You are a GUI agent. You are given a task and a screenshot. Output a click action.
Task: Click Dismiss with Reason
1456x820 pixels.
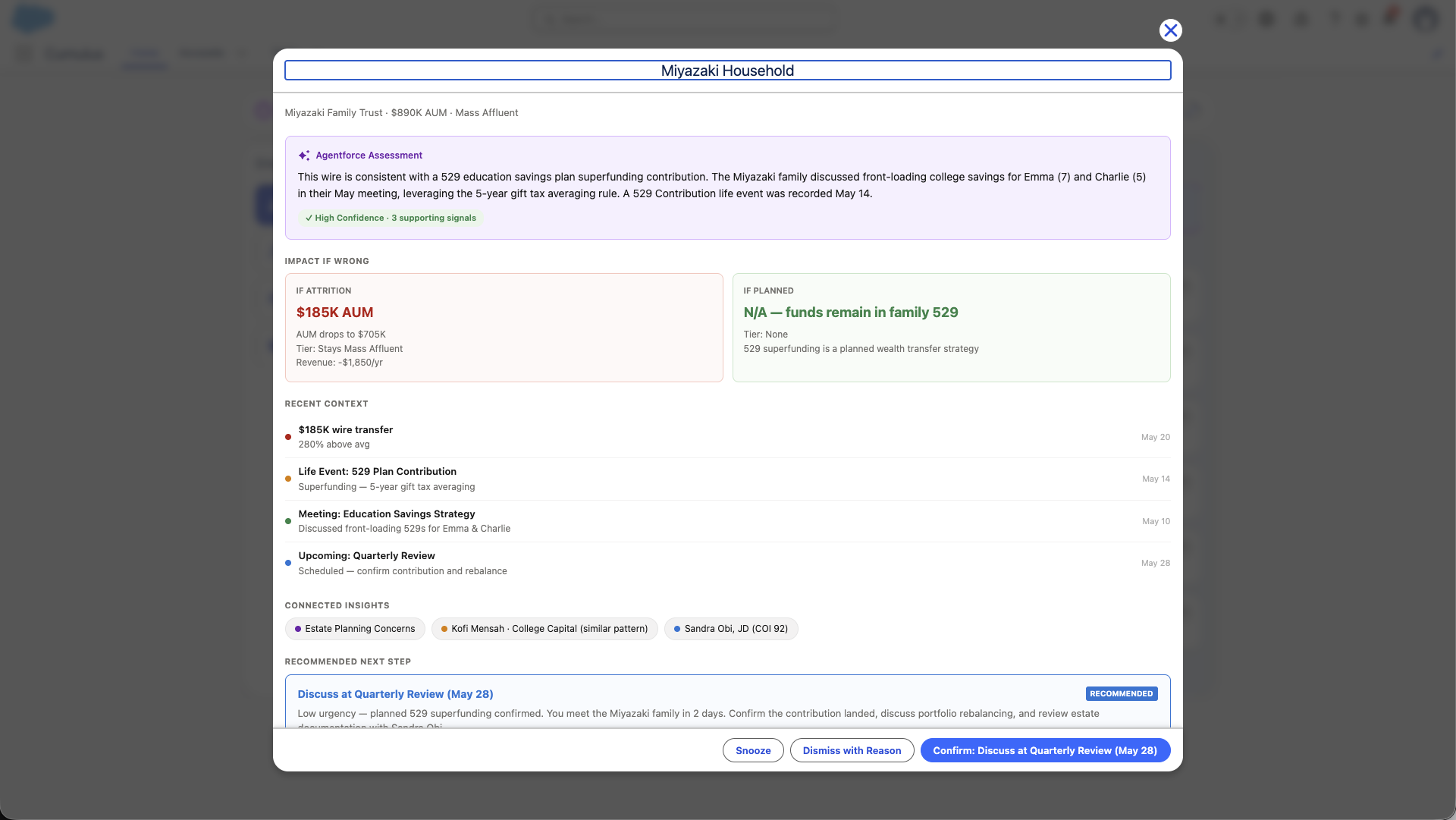pyautogui.click(x=852, y=750)
